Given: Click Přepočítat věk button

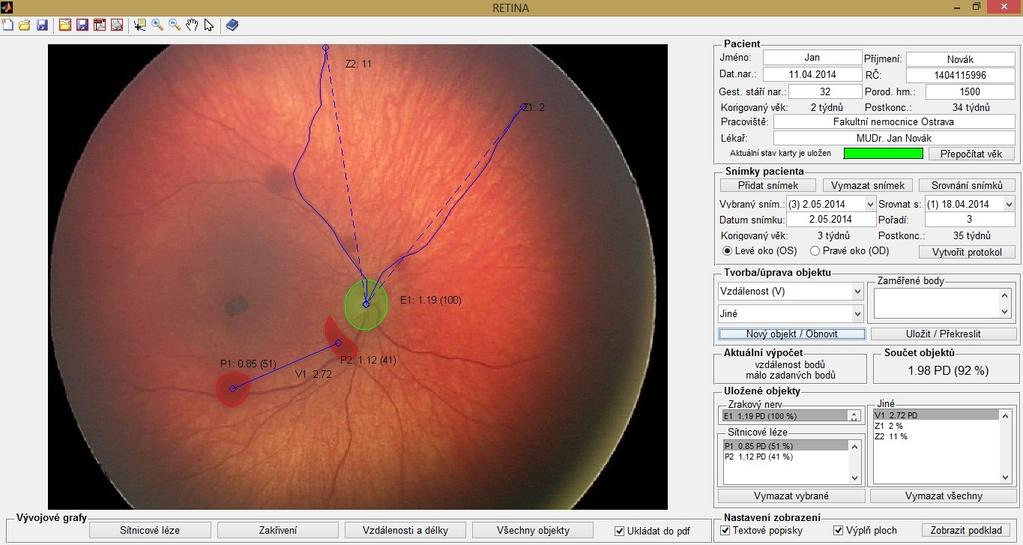Looking at the screenshot, I should 971,154.
